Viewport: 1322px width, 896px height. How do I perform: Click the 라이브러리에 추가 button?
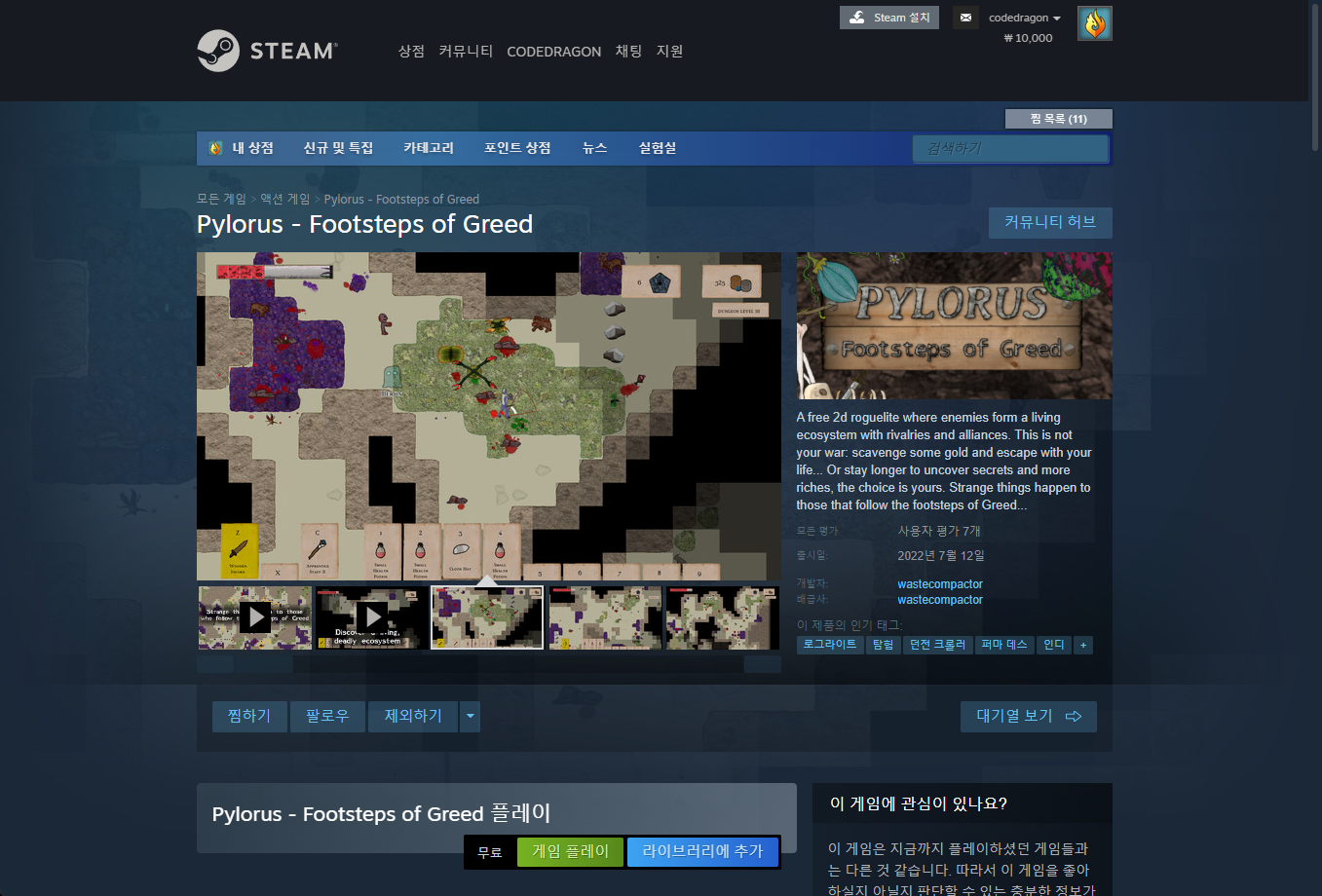(702, 852)
